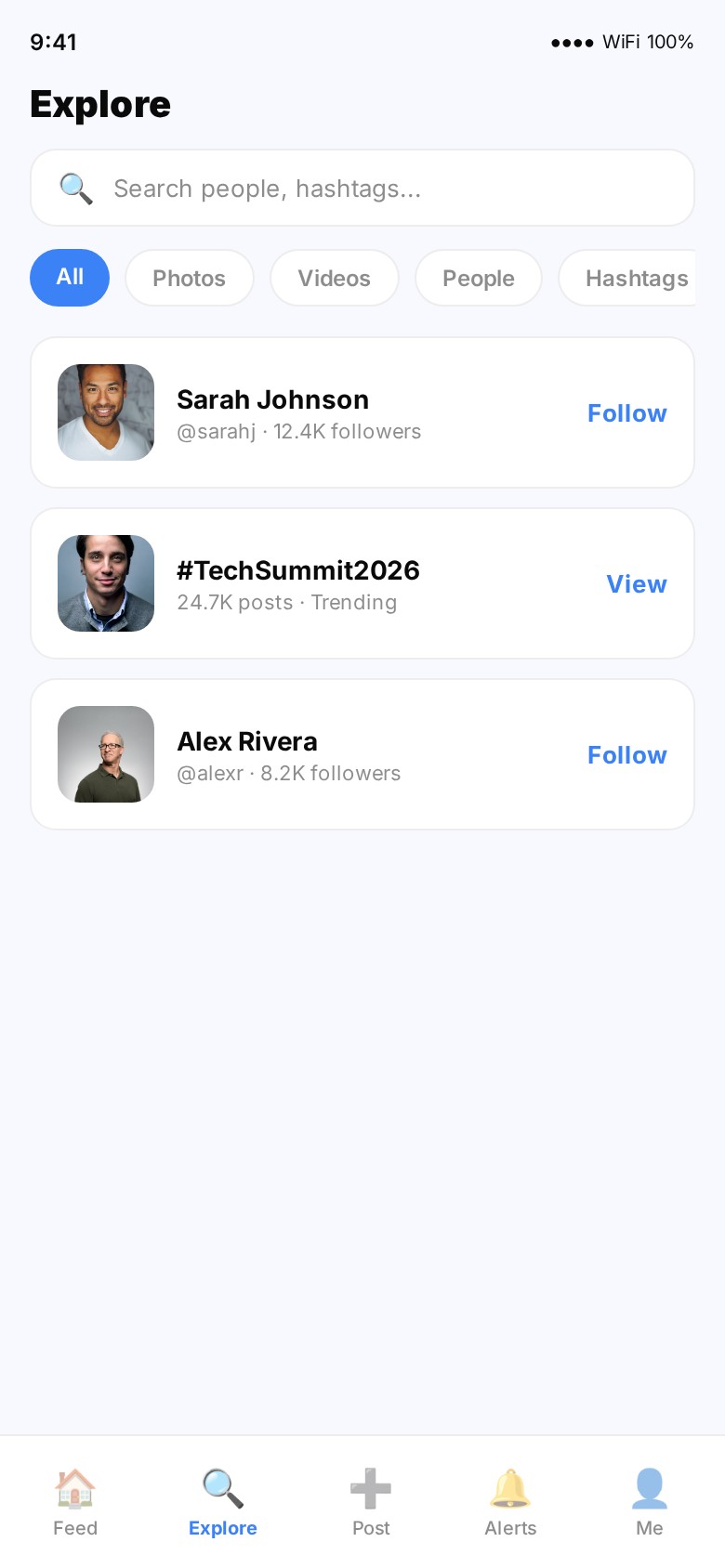
Task: Switch to the Photos filter
Action: point(190,278)
